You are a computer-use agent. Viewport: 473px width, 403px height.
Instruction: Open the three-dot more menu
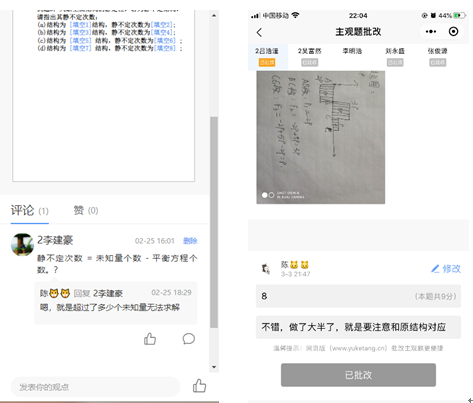click(431, 32)
